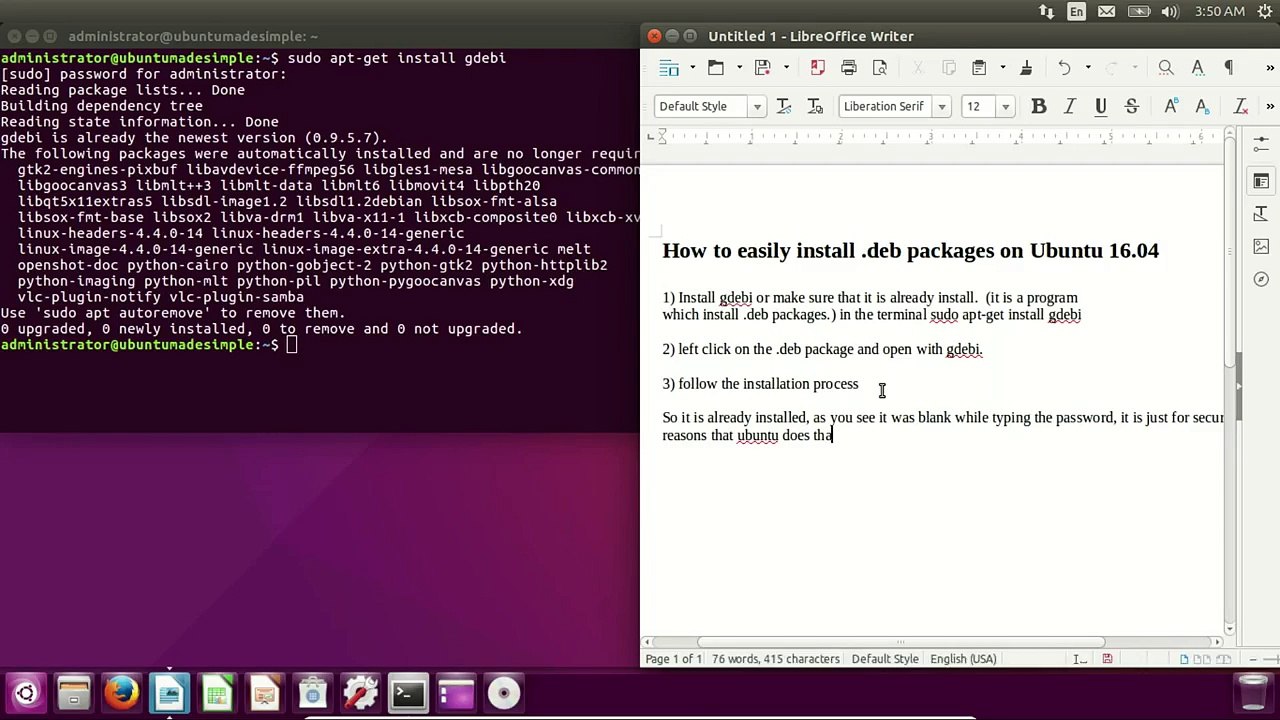Screen dimensions: 1280x720
Task: Select book view layout icon
Action: 1224,659
